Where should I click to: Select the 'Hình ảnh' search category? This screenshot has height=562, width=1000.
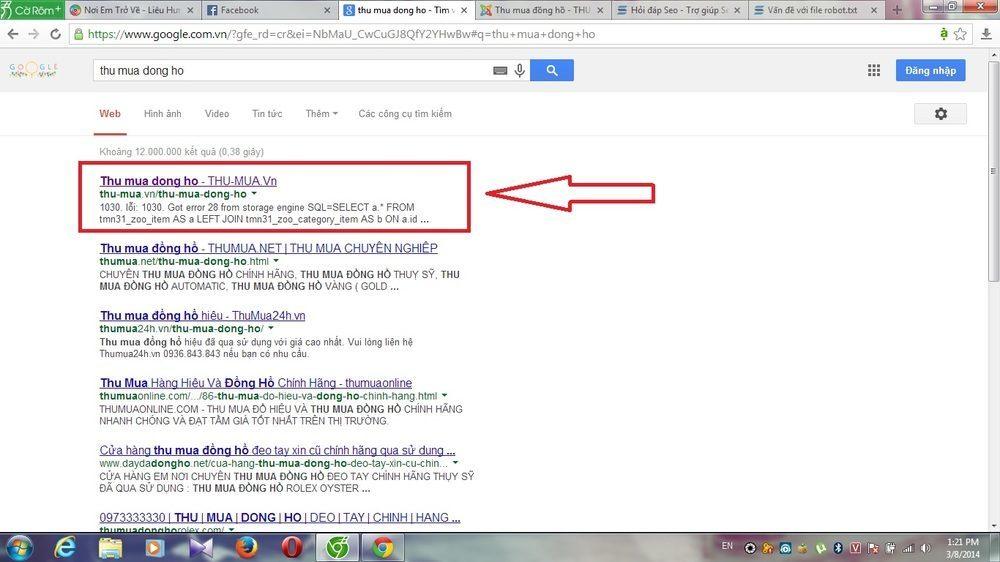pyautogui.click(x=163, y=114)
